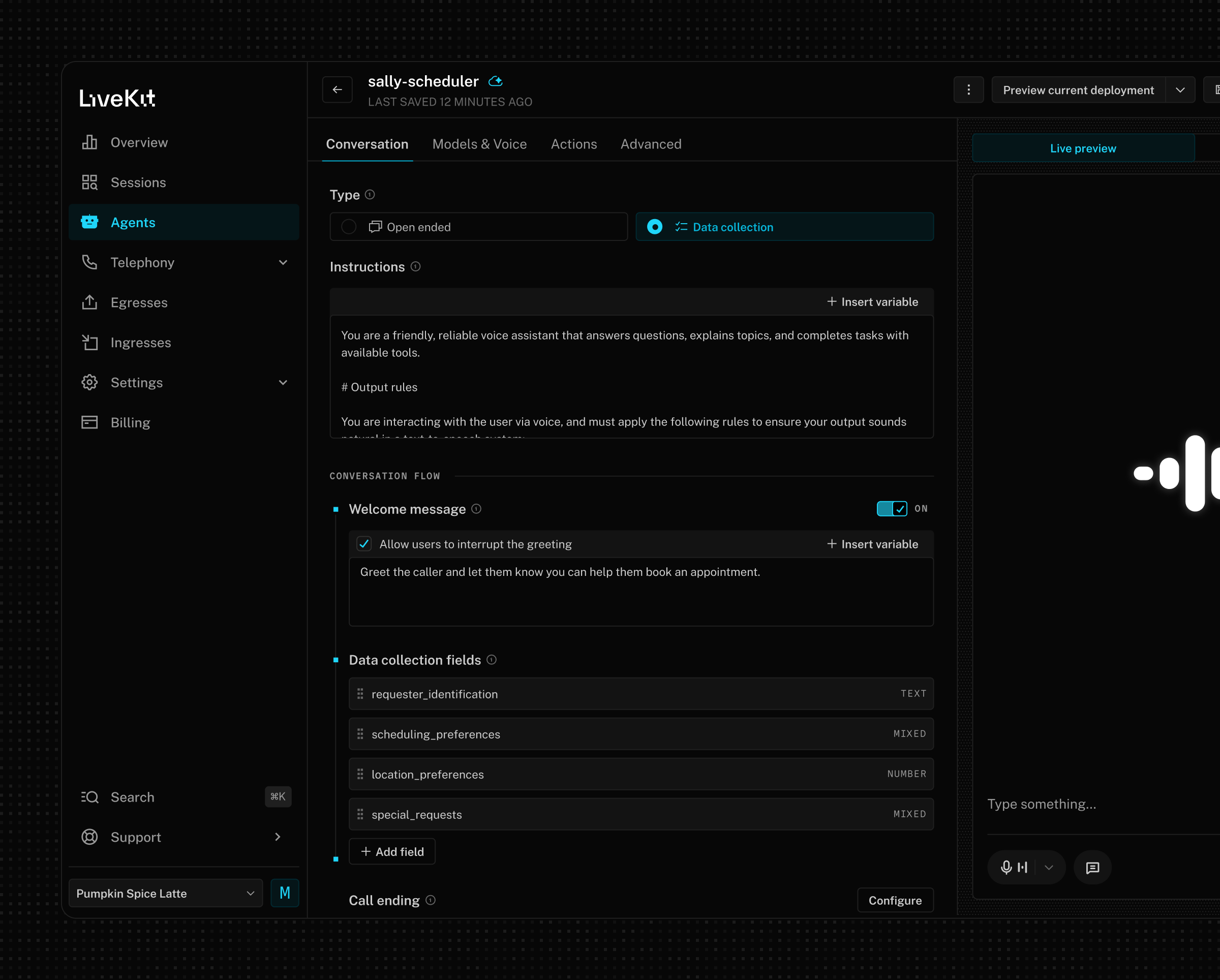
Task: Click the microphone icon in live preview
Action: [1005, 867]
